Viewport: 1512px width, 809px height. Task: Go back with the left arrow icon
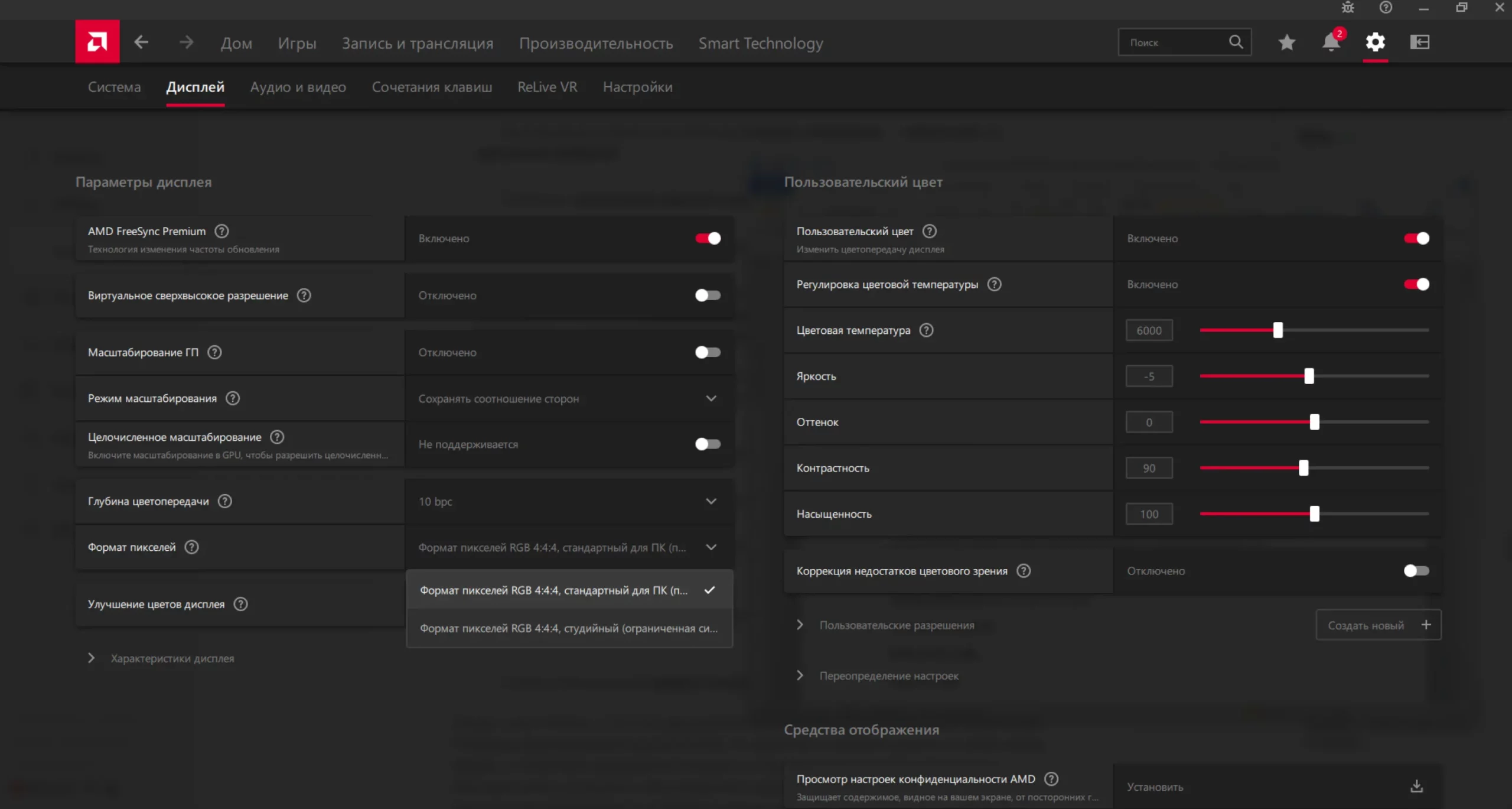point(141,42)
